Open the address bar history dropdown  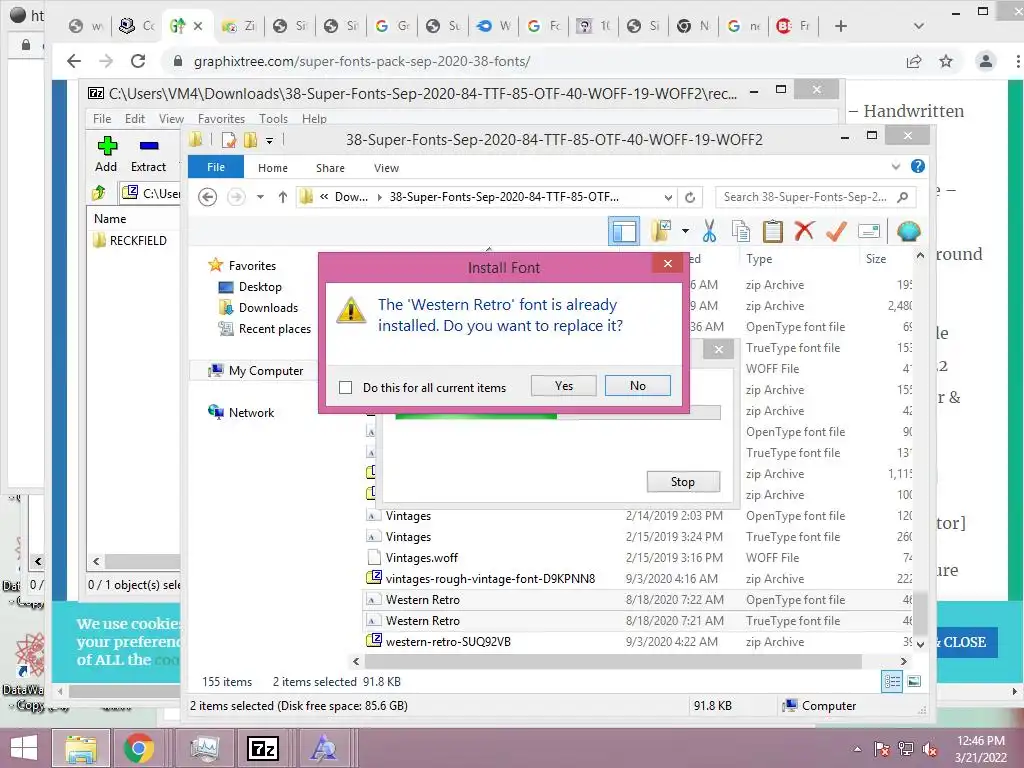668,197
